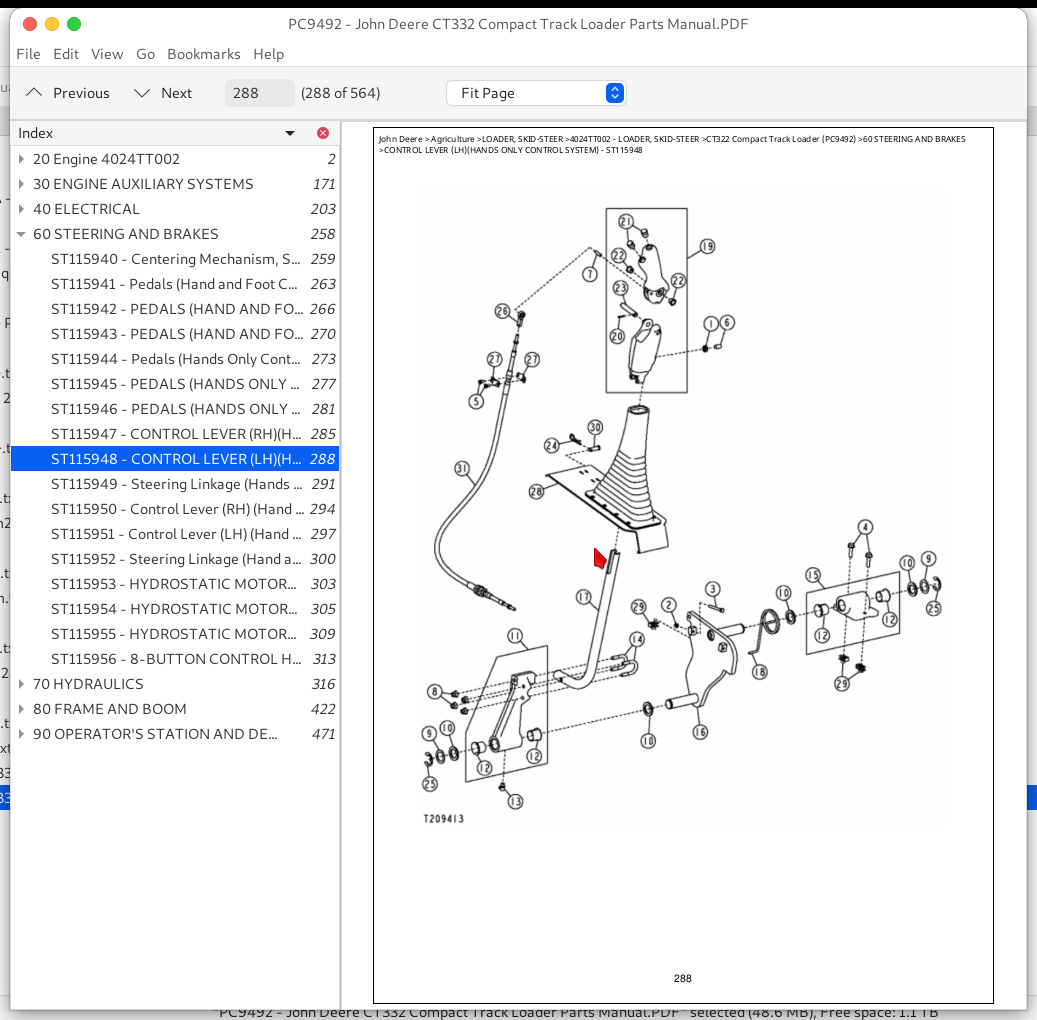The image size is (1037, 1020).
Task: Click the red arrow marker in diagram
Action: tap(600, 559)
